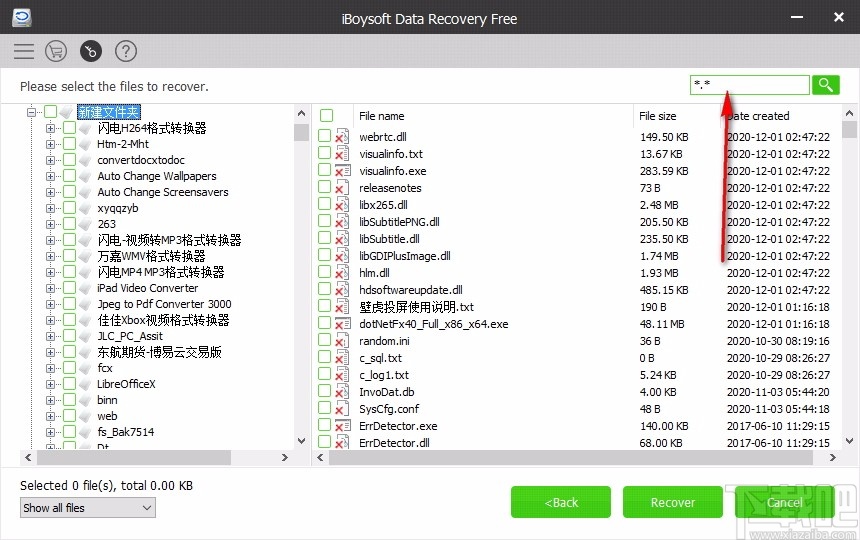Click file list horizontal scrollbar thumb
Viewport: 860px width, 540px height.
pyautogui.click(x=570, y=457)
